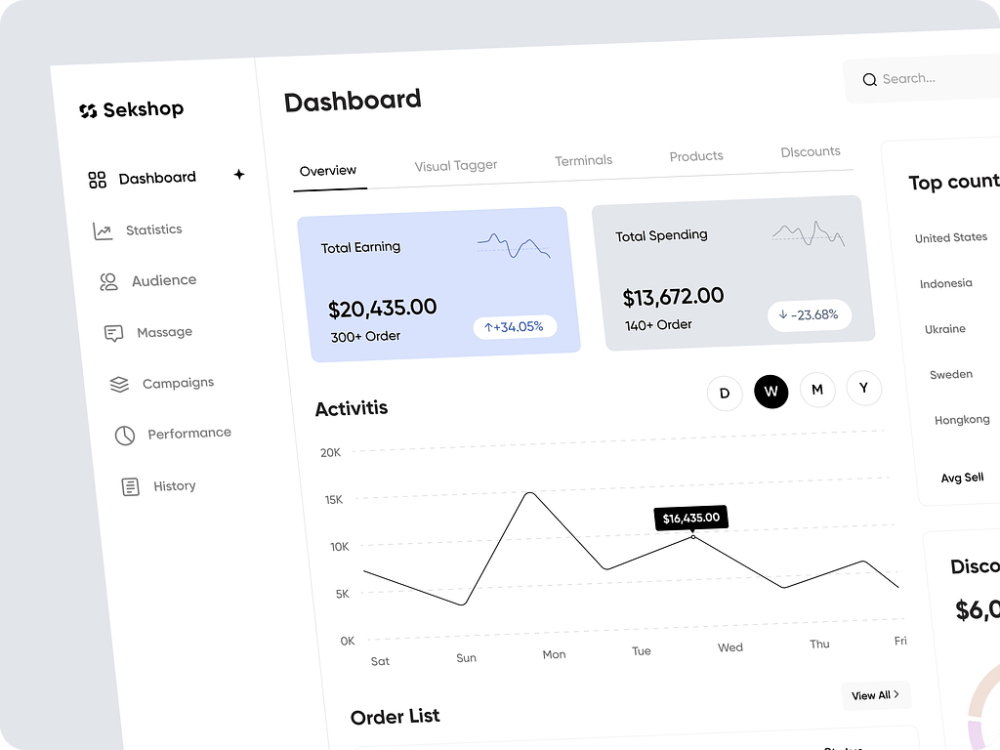
Task: Open the Dashboard grid icon in sidebar
Action: (97, 180)
